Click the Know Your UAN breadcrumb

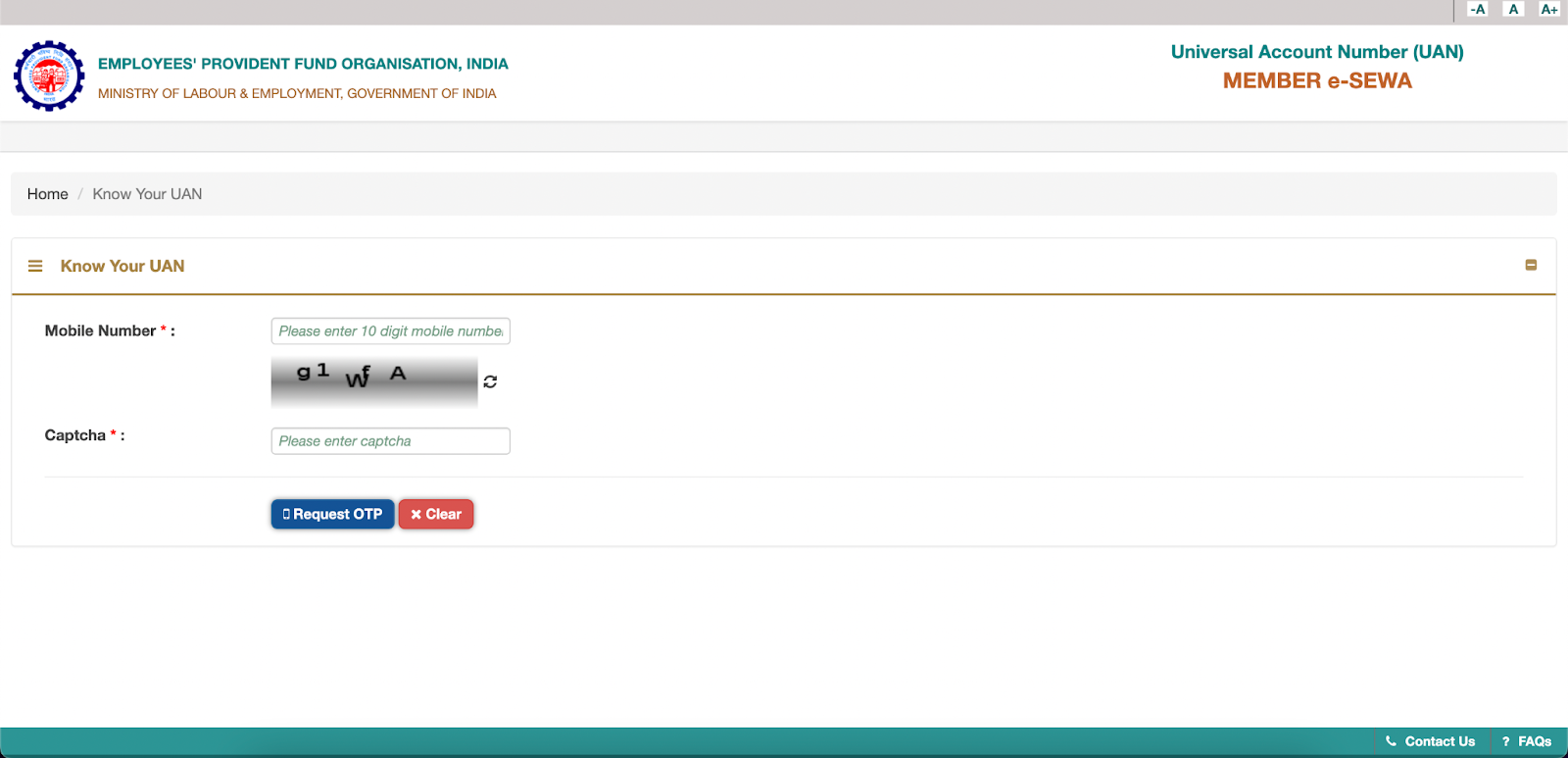pos(147,194)
